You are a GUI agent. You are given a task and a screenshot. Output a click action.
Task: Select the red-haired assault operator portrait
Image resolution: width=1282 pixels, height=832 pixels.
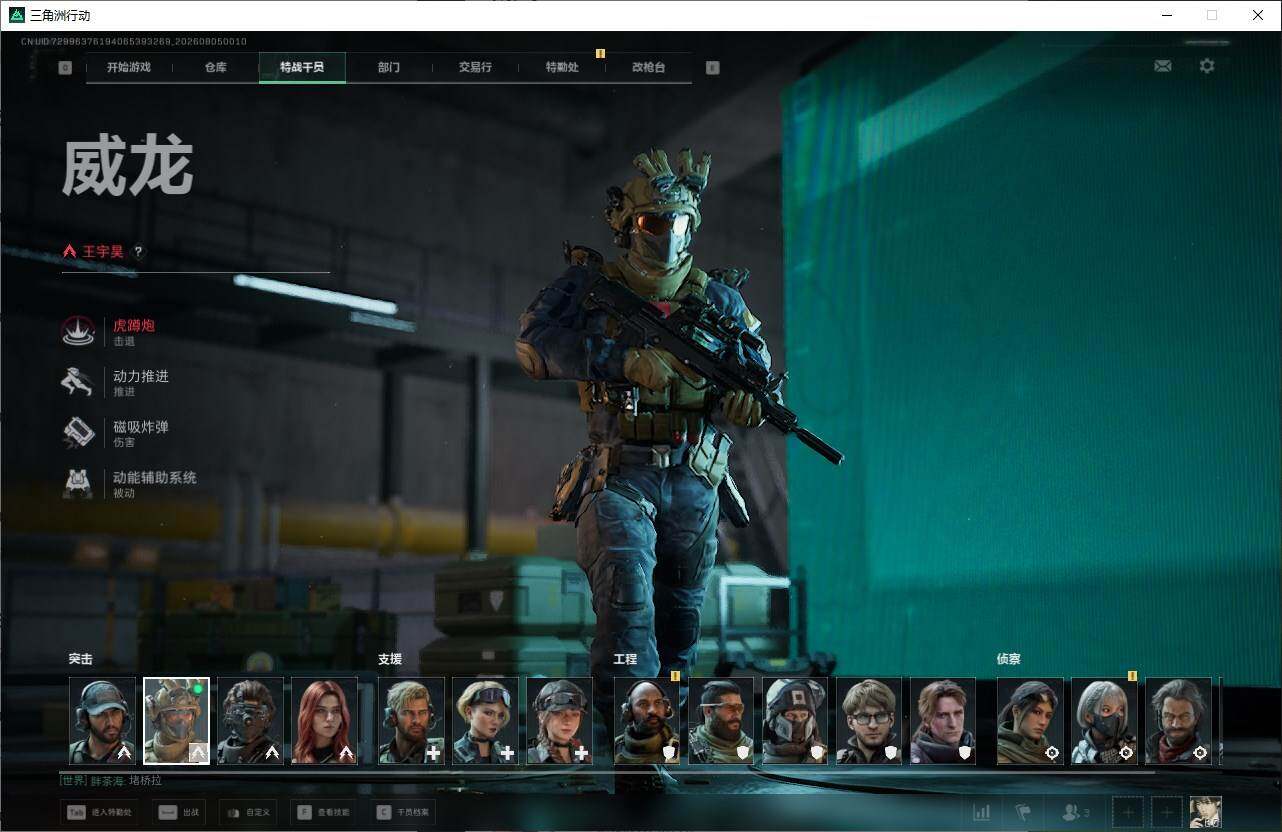[324, 721]
